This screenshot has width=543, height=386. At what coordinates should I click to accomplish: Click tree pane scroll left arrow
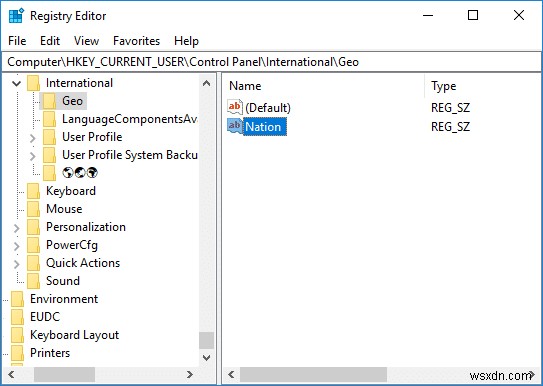point(11,374)
